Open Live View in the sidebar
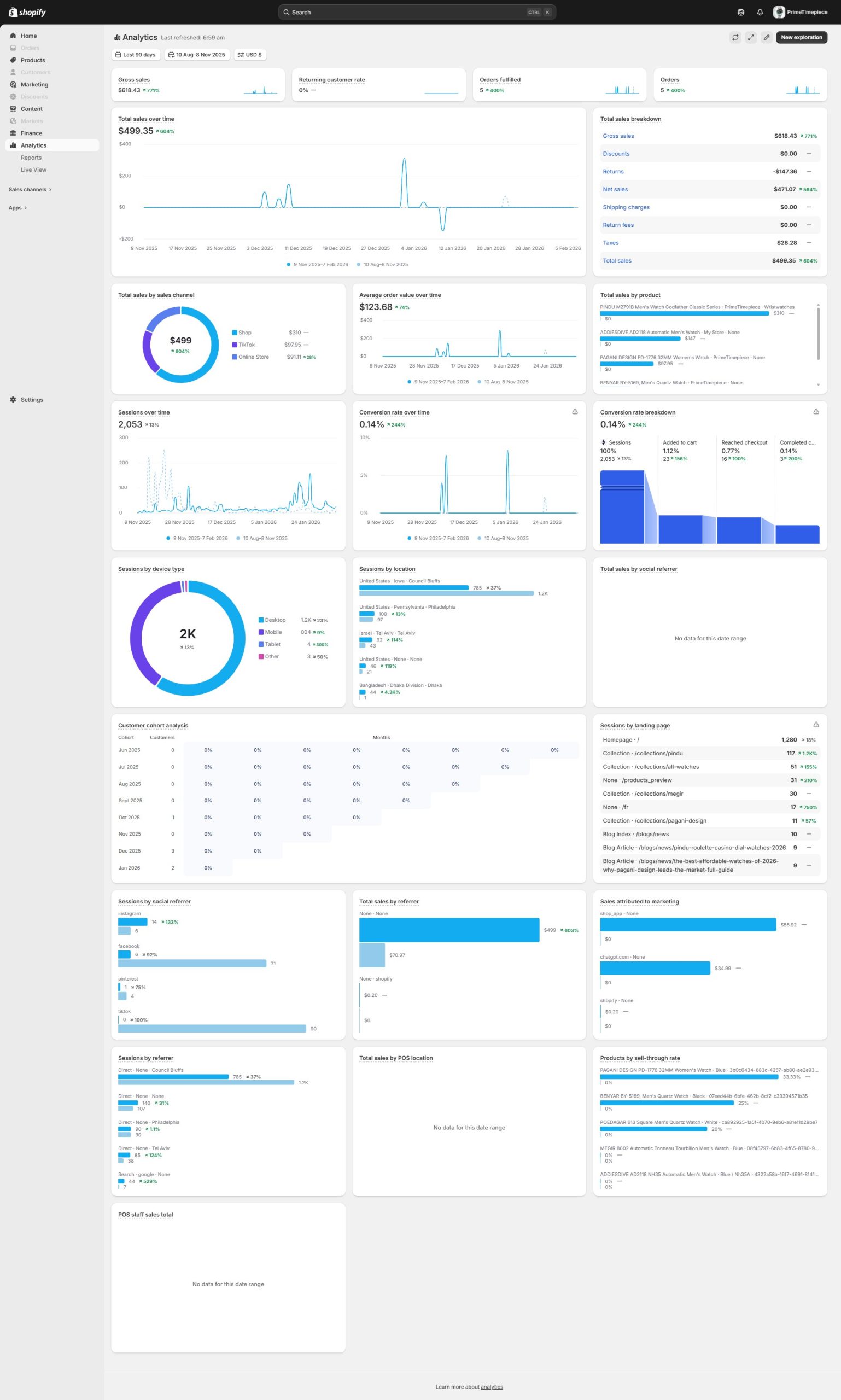Screen dimensions: 841x1400 pos(33,170)
